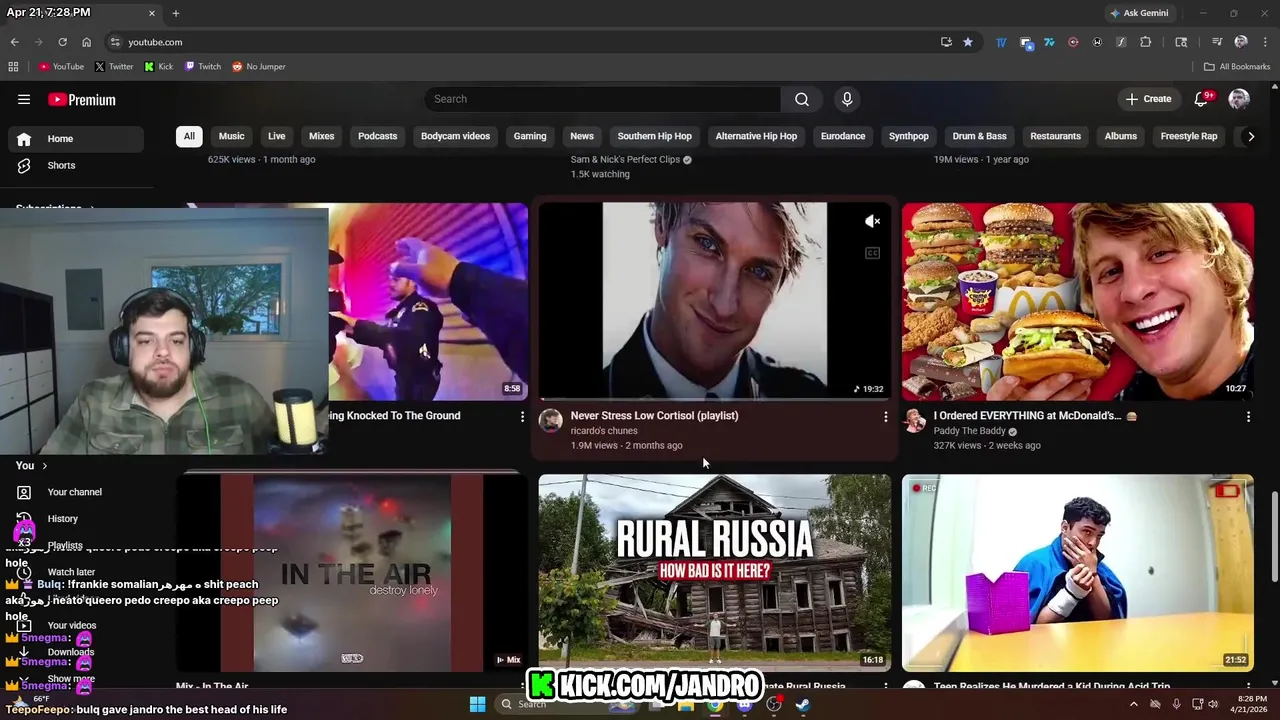Click the youtube.com address bar
The height and width of the screenshot is (720, 1280).
[x=520, y=42]
